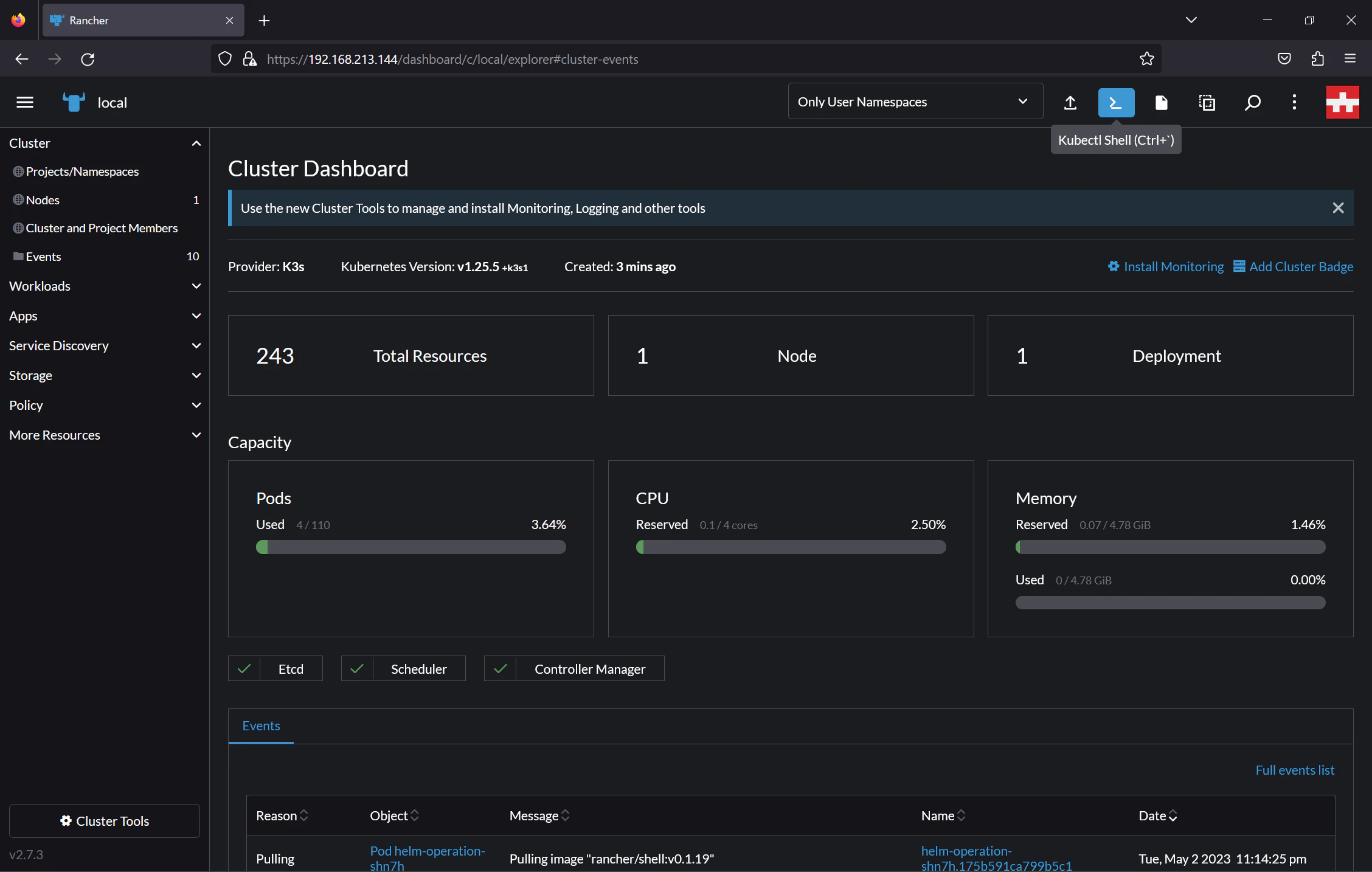Click the CPU reserved progress bar

[x=791, y=547]
